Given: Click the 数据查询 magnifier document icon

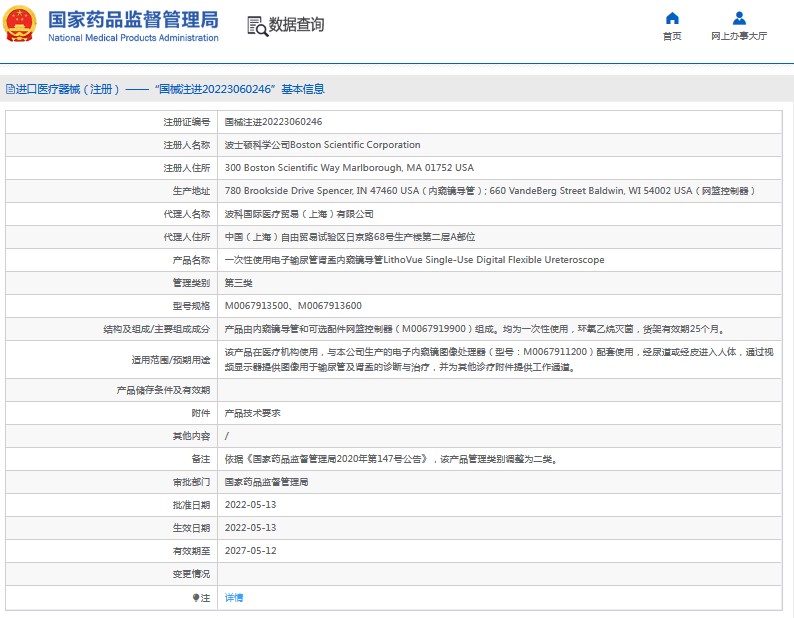Looking at the screenshot, I should [257, 26].
